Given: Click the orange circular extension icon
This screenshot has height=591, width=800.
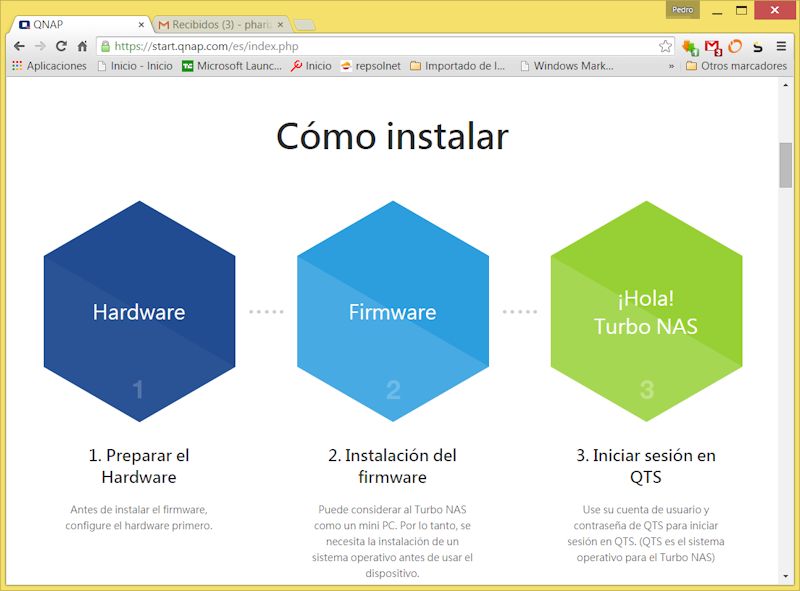Looking at the screenshot, I should pos(735,46).
